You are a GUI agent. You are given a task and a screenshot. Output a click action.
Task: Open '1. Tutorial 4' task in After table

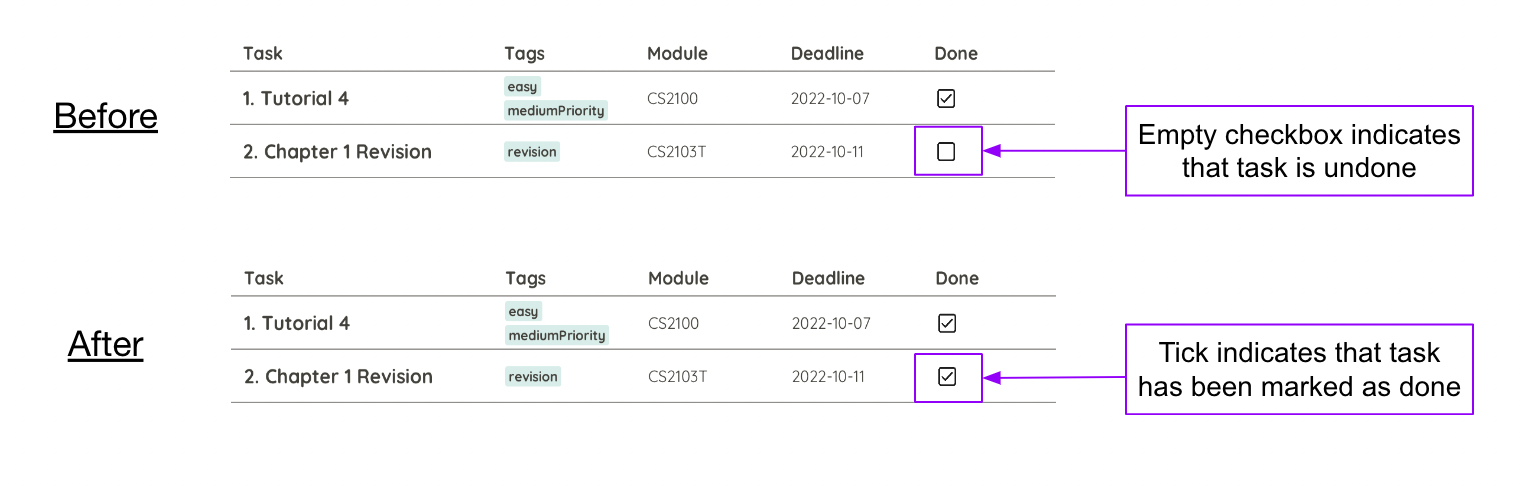click(297, 324)
